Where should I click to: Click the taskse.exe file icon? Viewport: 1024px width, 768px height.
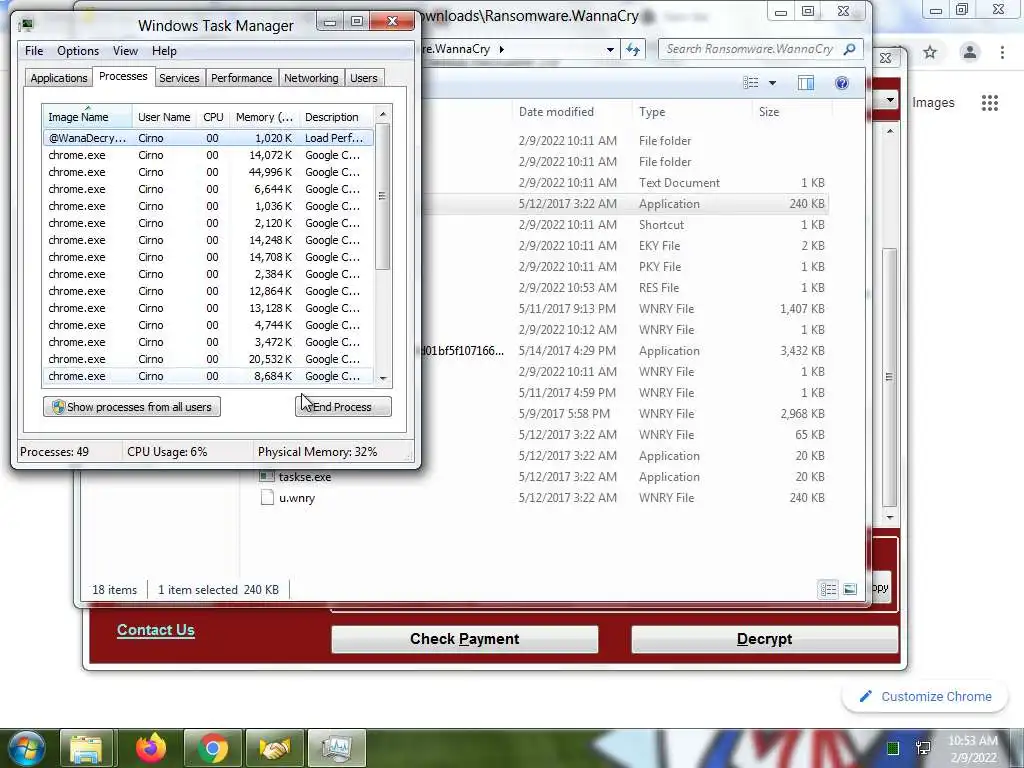(x=266, y=477)
